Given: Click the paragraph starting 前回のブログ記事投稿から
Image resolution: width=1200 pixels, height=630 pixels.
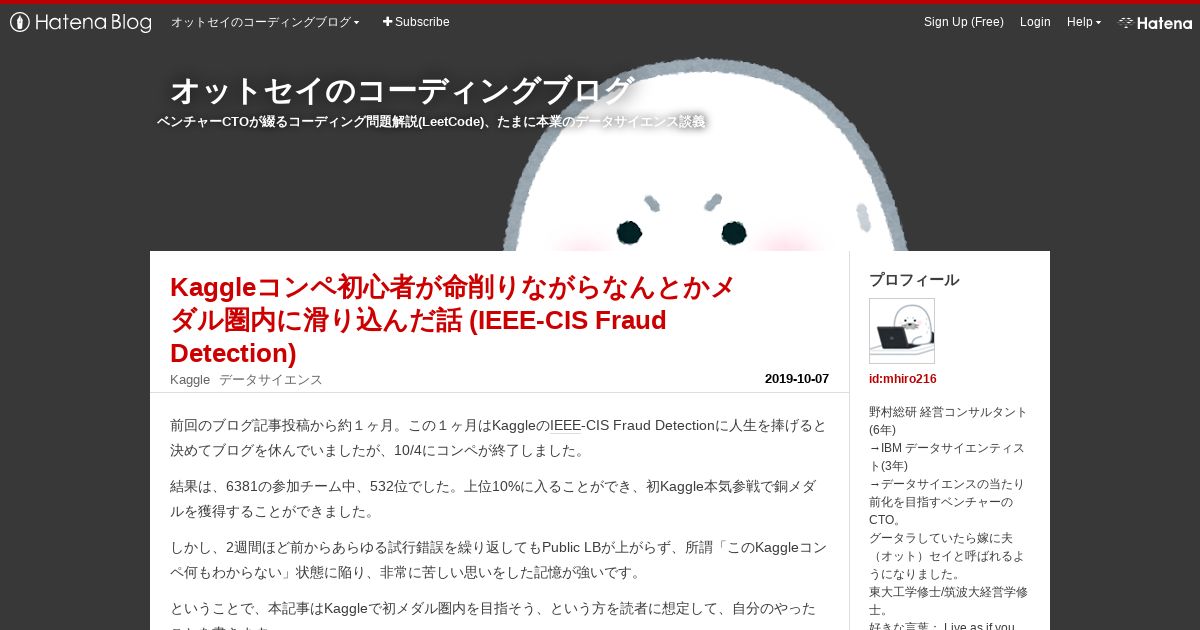Looking at the screenshot, I should coord(498,437).
